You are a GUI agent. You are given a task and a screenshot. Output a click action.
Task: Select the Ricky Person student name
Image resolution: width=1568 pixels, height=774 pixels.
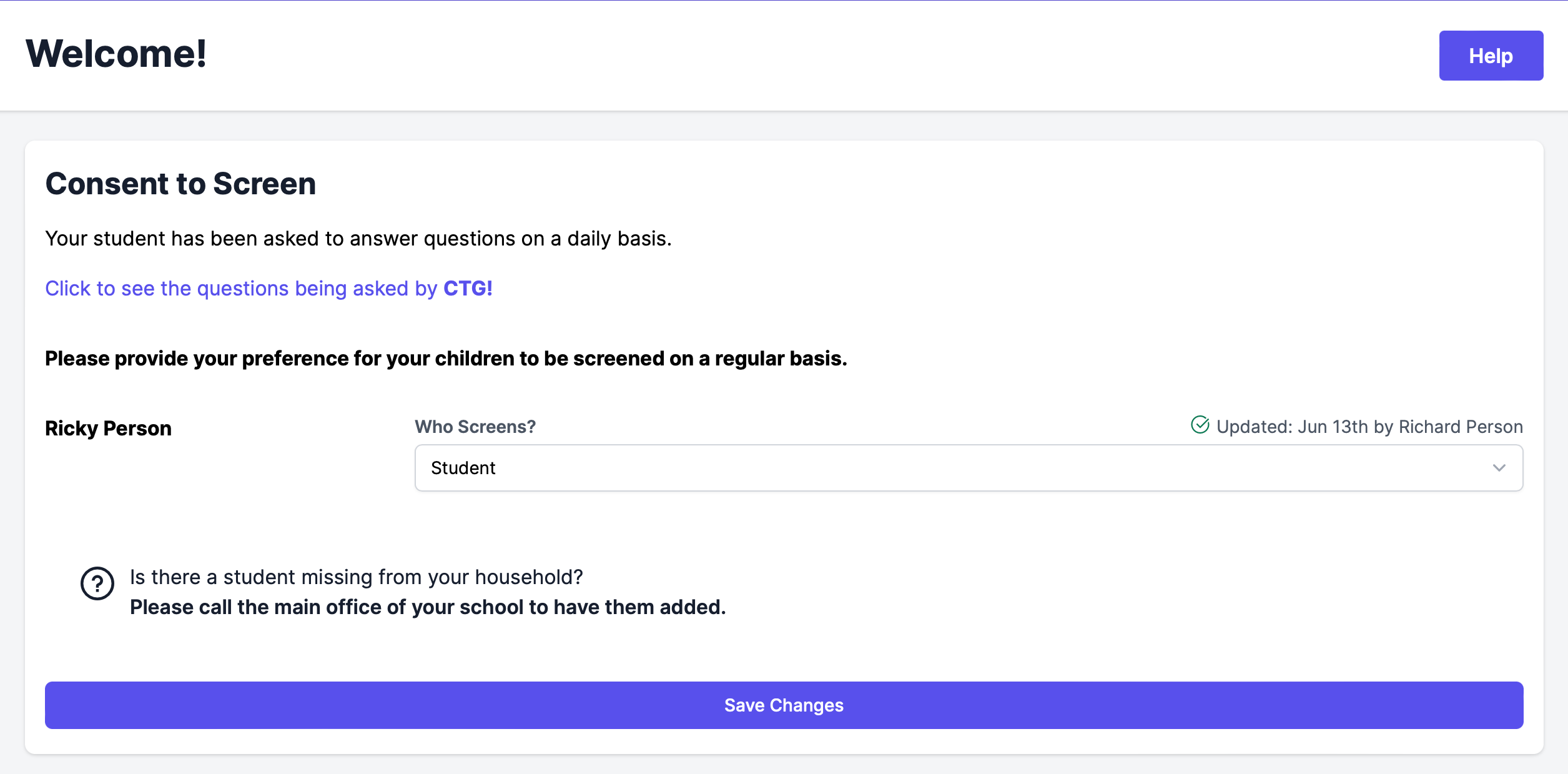click(x=108, y=429)
